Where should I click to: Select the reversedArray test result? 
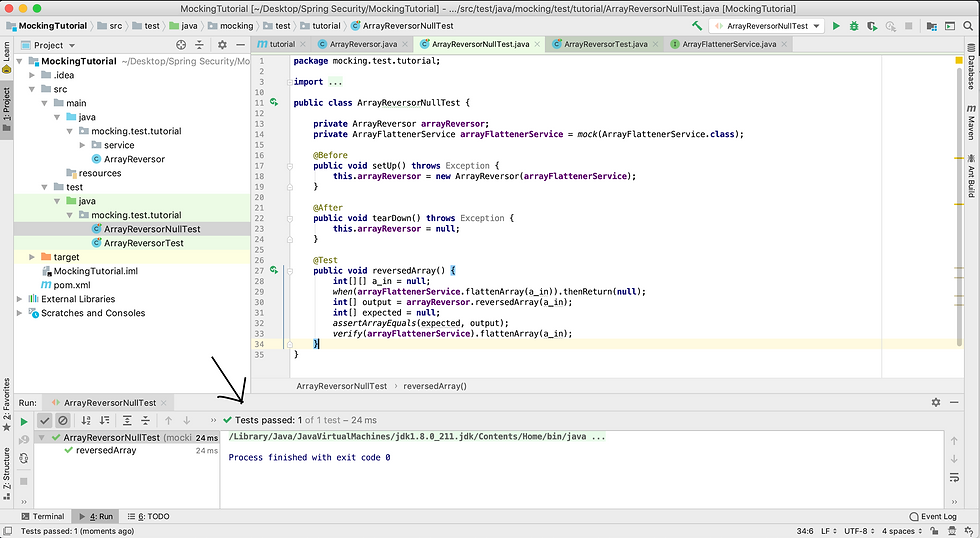pyautogui.click(x=106, y=450)
